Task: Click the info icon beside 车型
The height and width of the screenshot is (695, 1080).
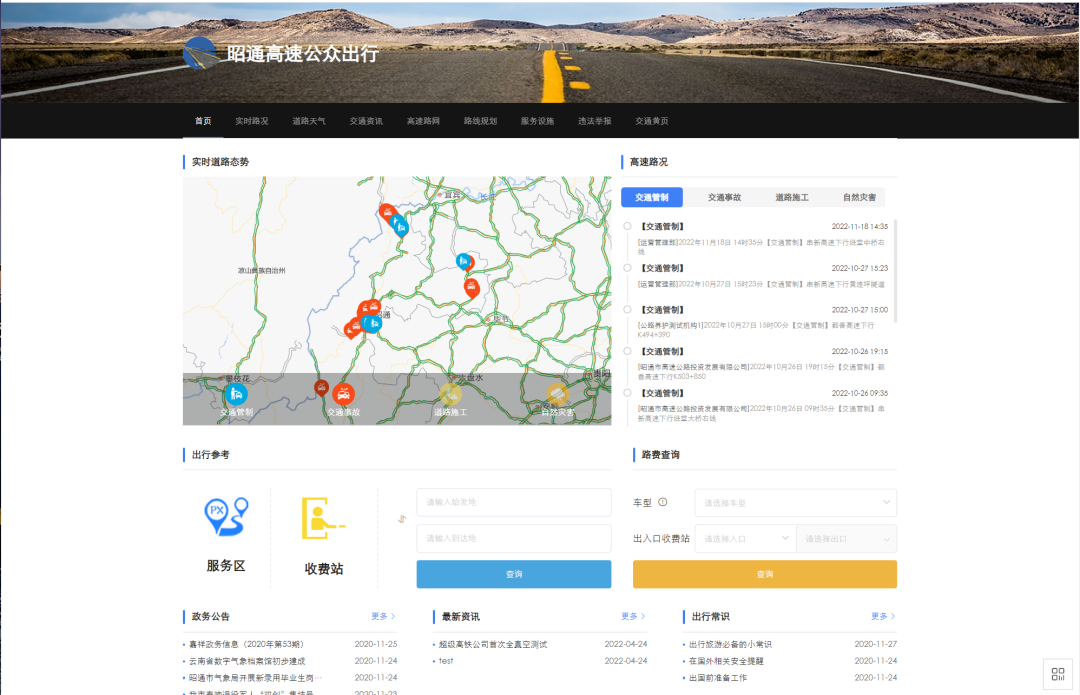Action: [662, 502]
